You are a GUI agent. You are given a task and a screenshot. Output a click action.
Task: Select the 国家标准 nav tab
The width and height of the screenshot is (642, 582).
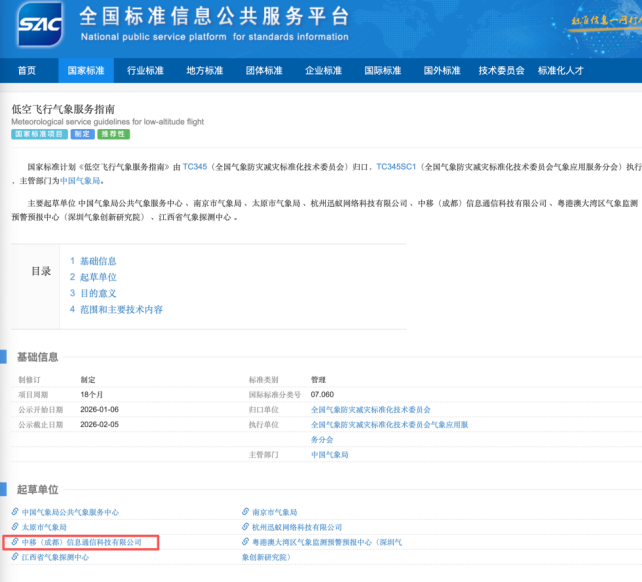(86, 70)
